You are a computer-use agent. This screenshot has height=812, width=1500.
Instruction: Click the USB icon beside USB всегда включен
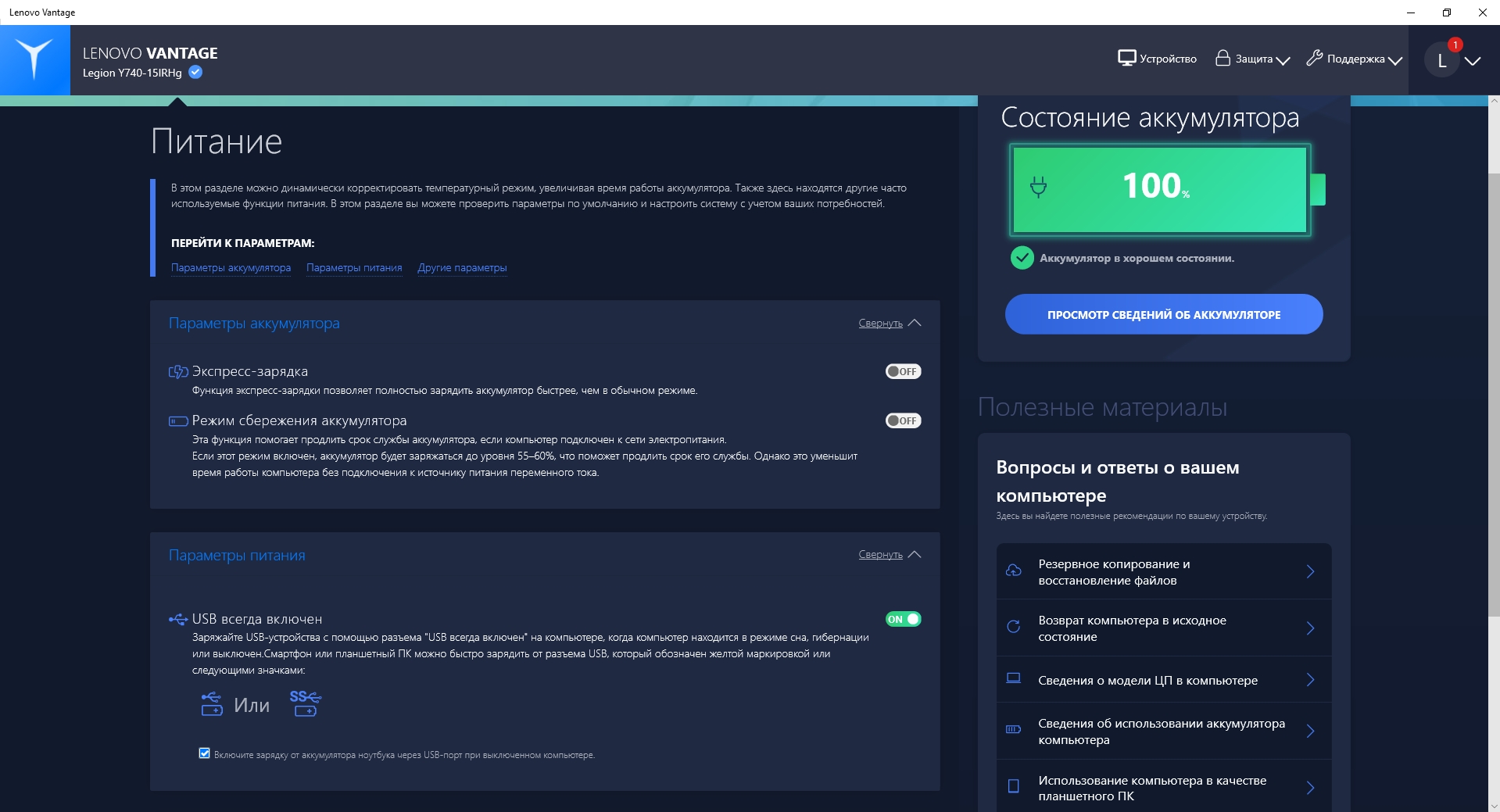(178, 619)
